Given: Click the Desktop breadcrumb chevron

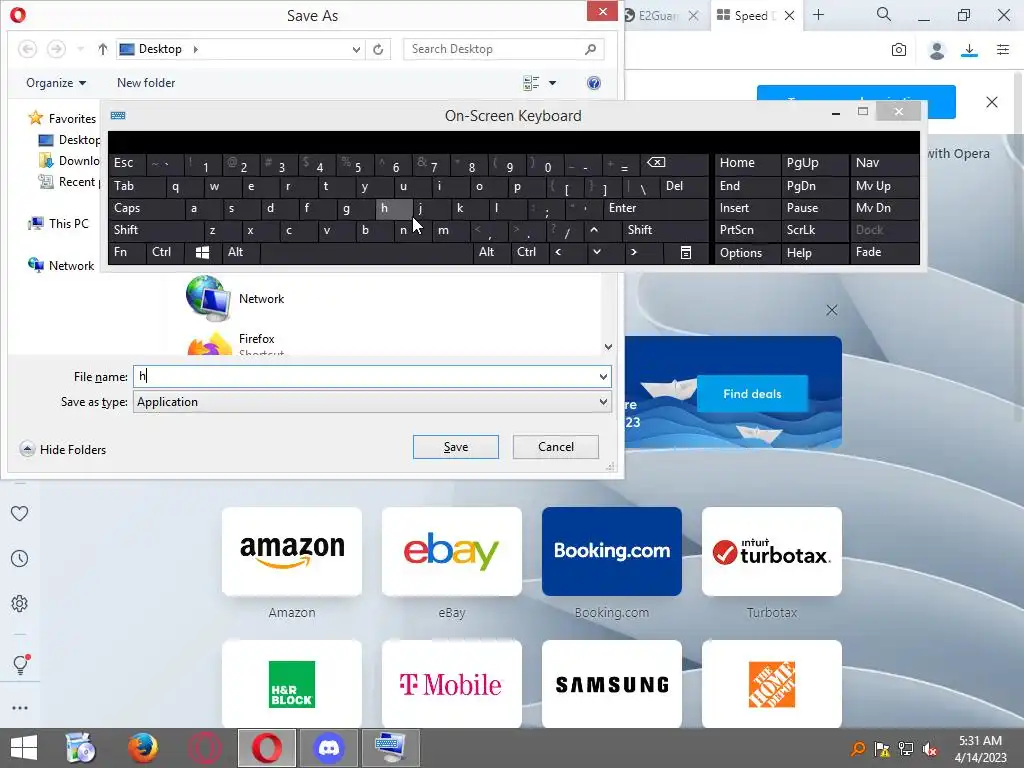Looking at the screenshot, I should tap(195, 49).
